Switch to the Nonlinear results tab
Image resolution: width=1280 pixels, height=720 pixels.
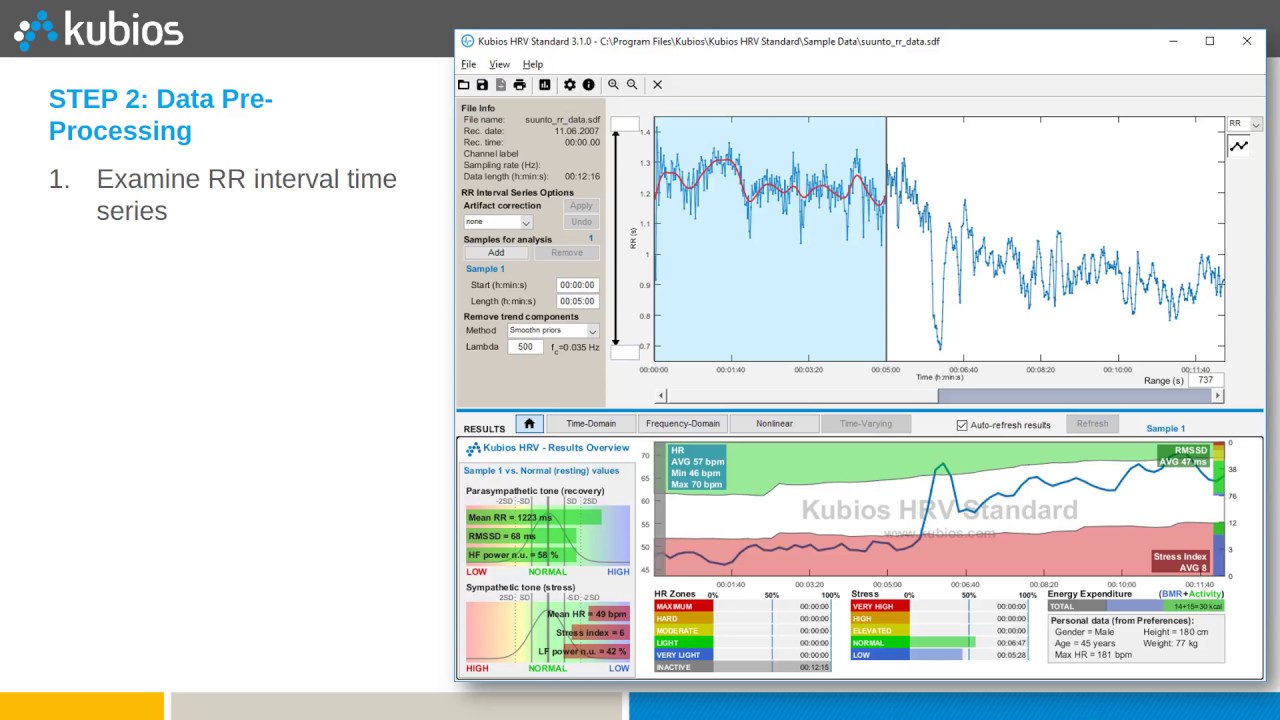[774, 424]
